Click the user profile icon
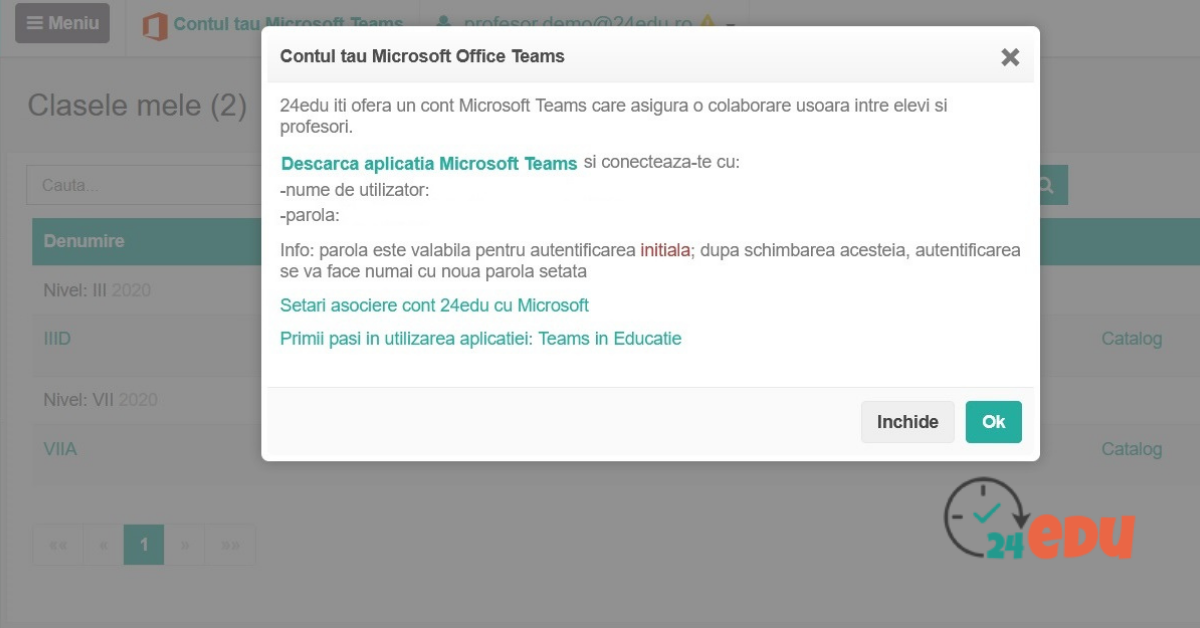The width and height of the screenshot is (1200, 628). pos(443,23)
